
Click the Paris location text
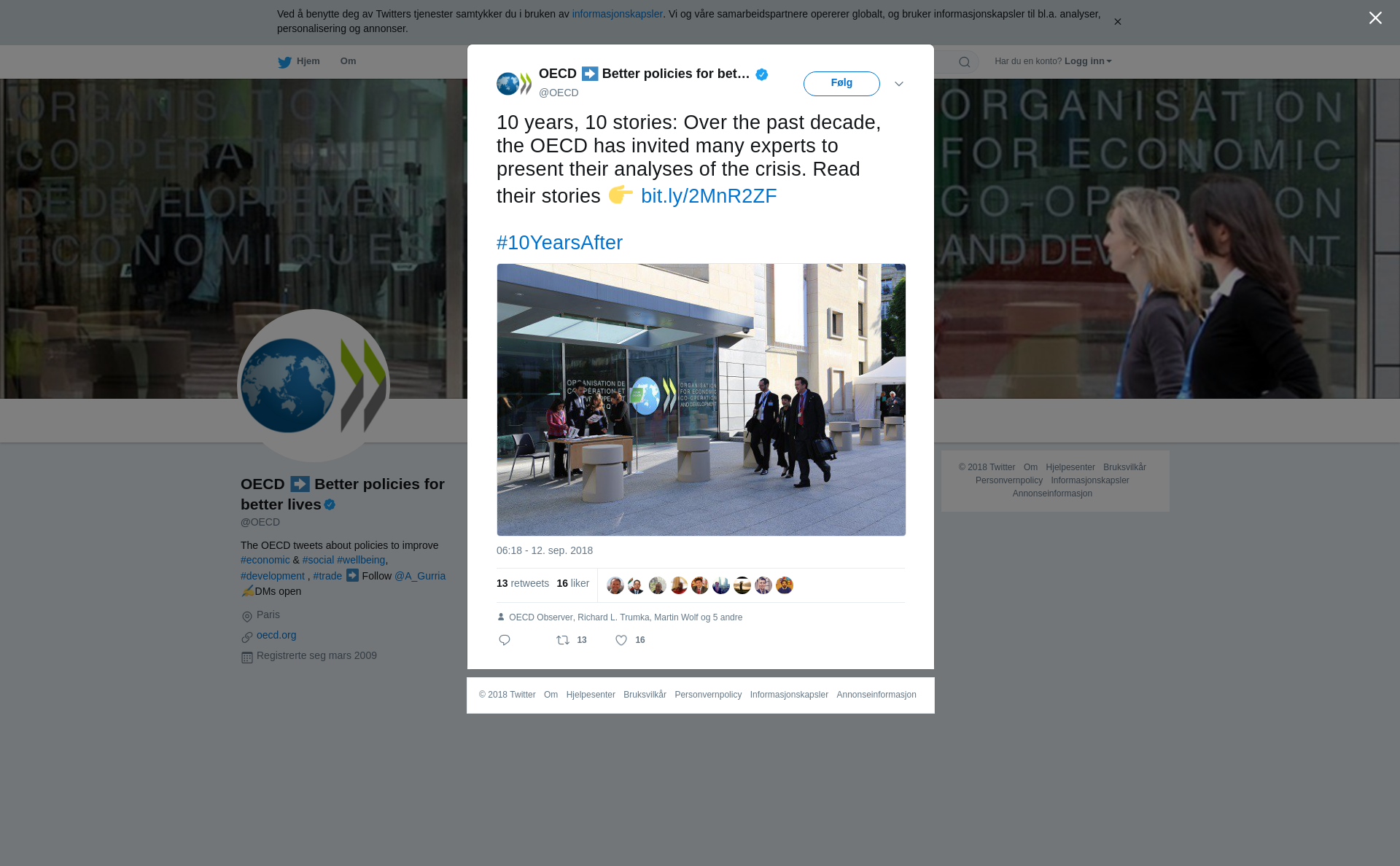[268, 615]
